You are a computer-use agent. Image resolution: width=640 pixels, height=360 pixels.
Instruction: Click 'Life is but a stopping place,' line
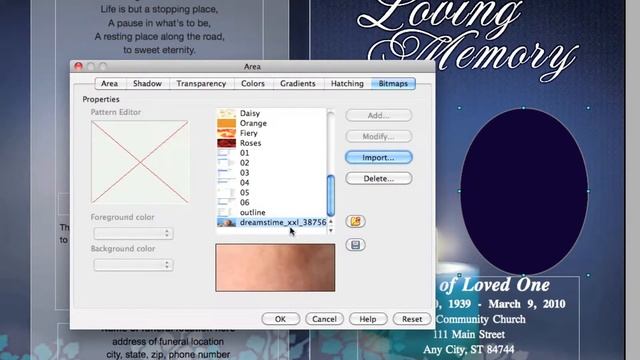click(160, 9)
